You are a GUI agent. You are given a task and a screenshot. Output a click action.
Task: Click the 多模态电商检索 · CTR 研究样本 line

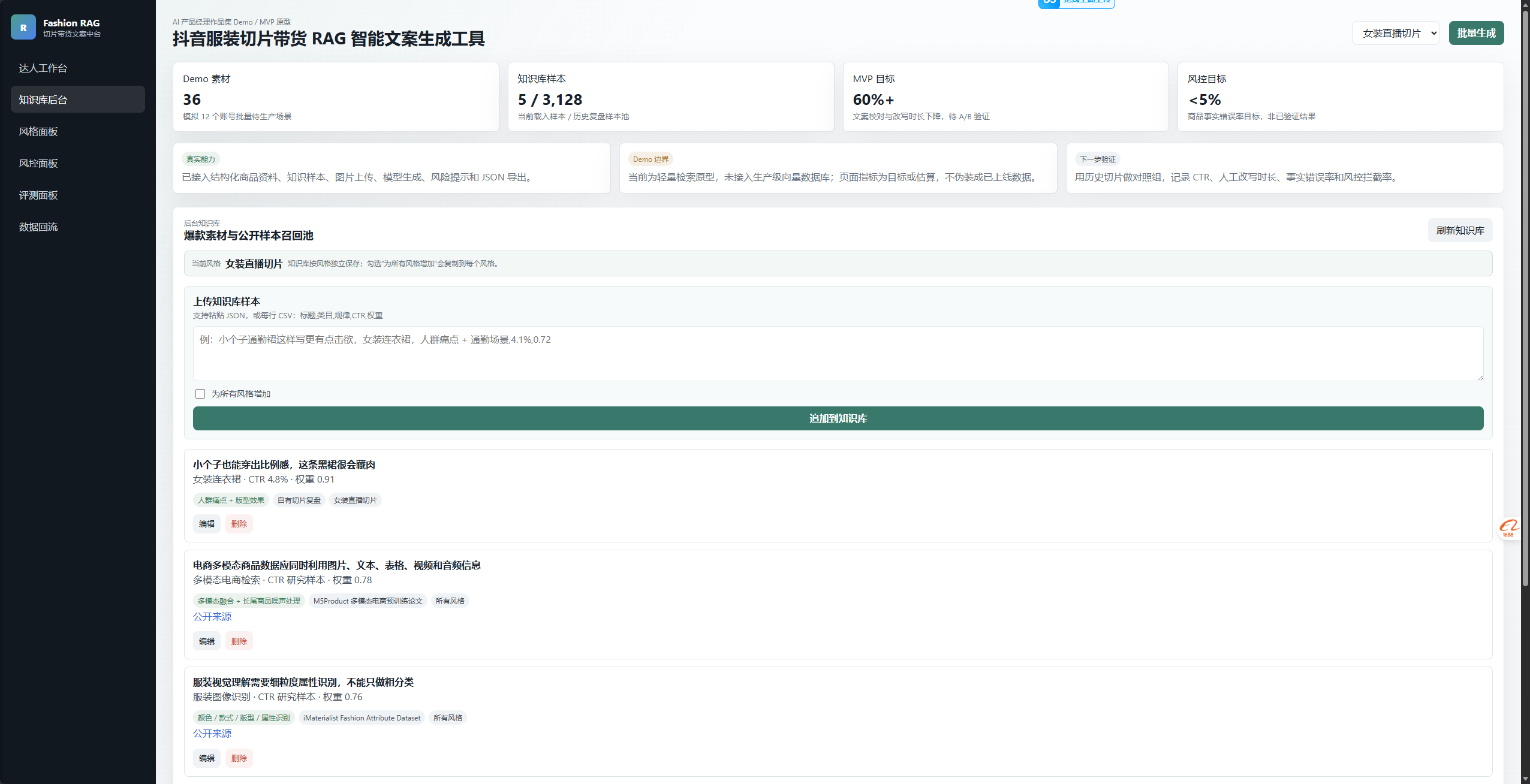coord(282,580)
